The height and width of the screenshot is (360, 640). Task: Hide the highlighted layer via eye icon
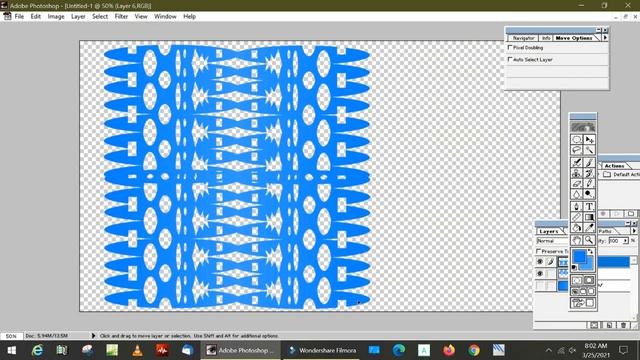point(540,262)
